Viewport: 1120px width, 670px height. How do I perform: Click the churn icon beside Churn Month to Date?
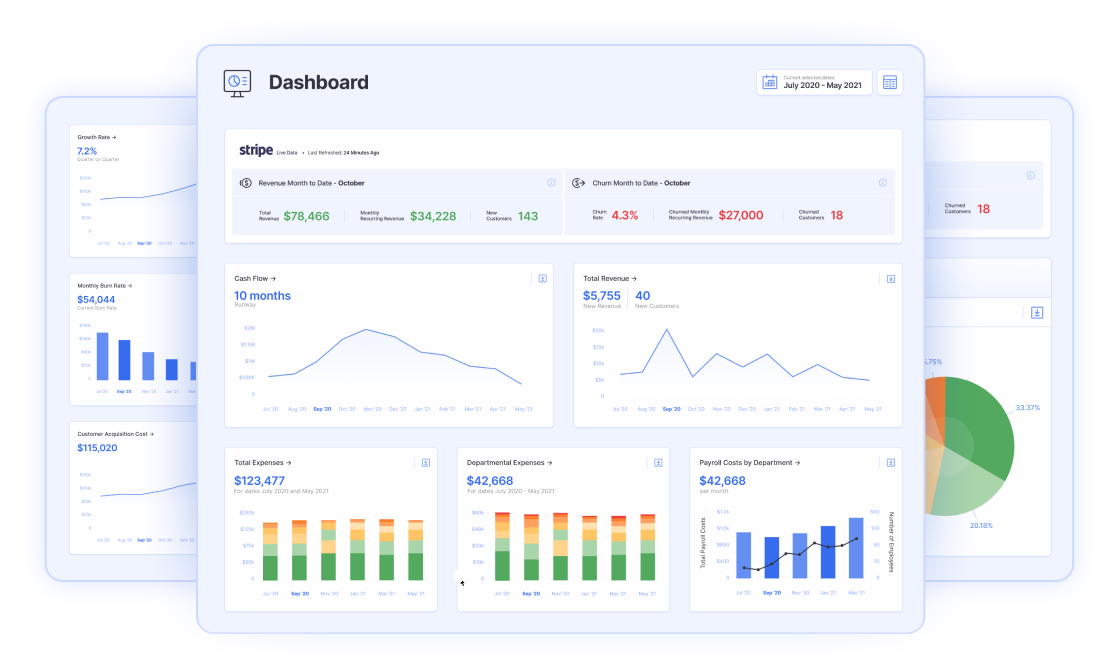tap(577, 183)
